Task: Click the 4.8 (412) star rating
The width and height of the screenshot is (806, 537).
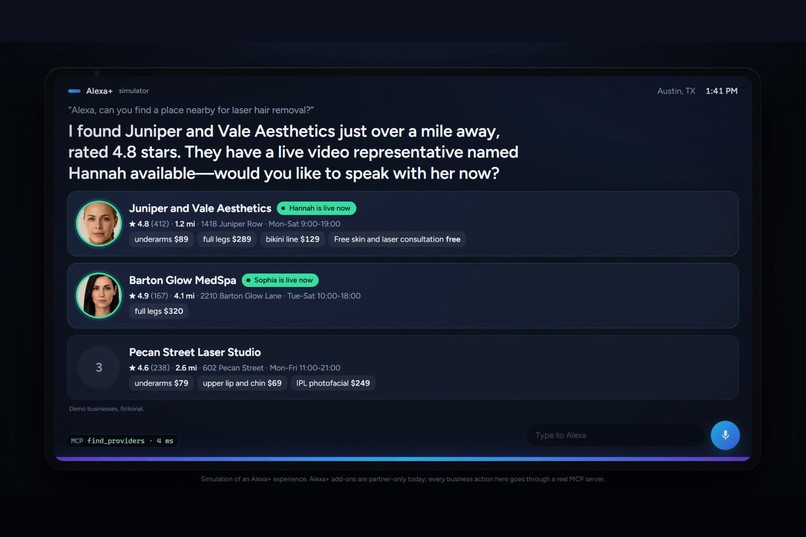Action: [149, 224]
